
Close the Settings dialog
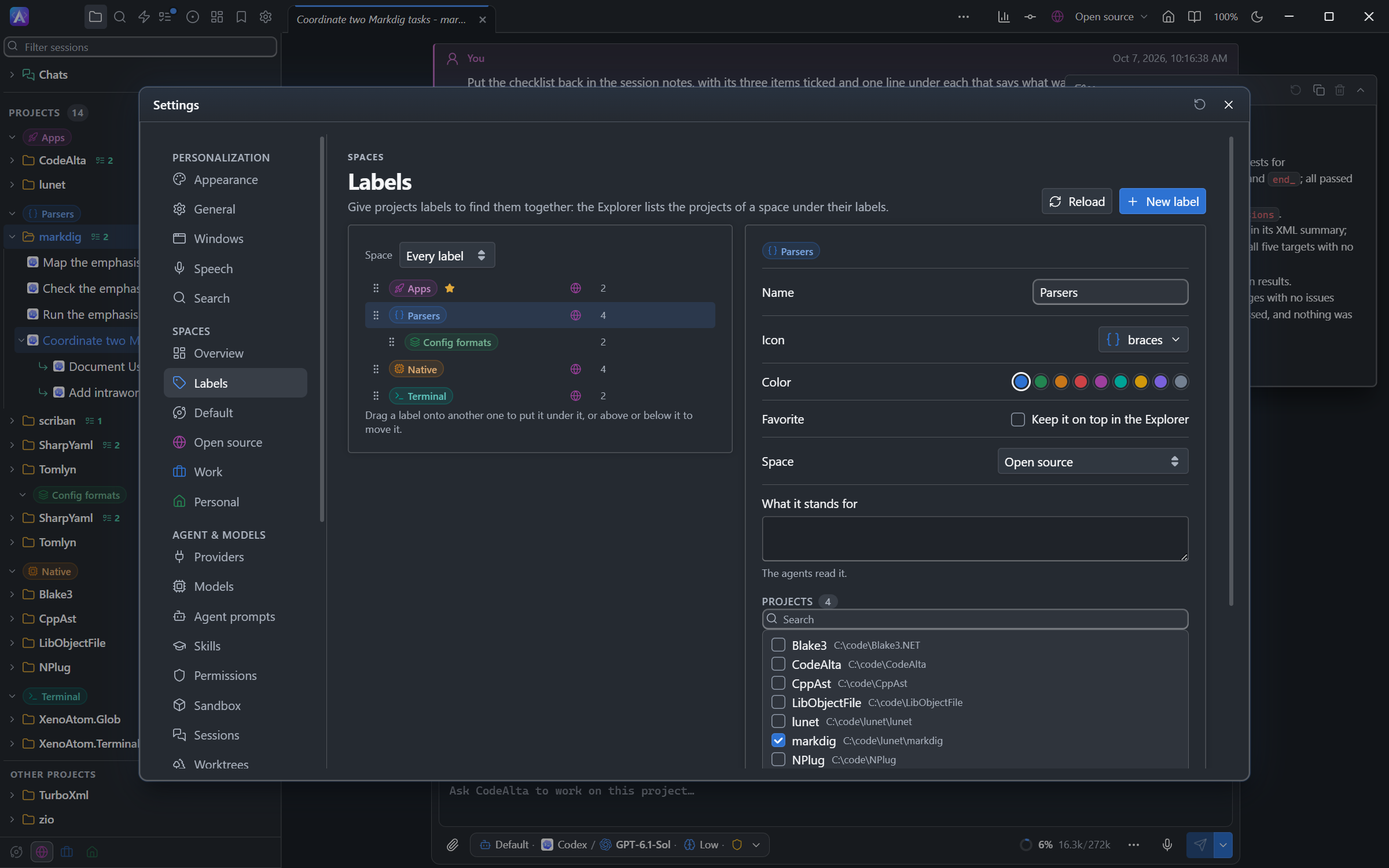click(x=1229, y=105)
